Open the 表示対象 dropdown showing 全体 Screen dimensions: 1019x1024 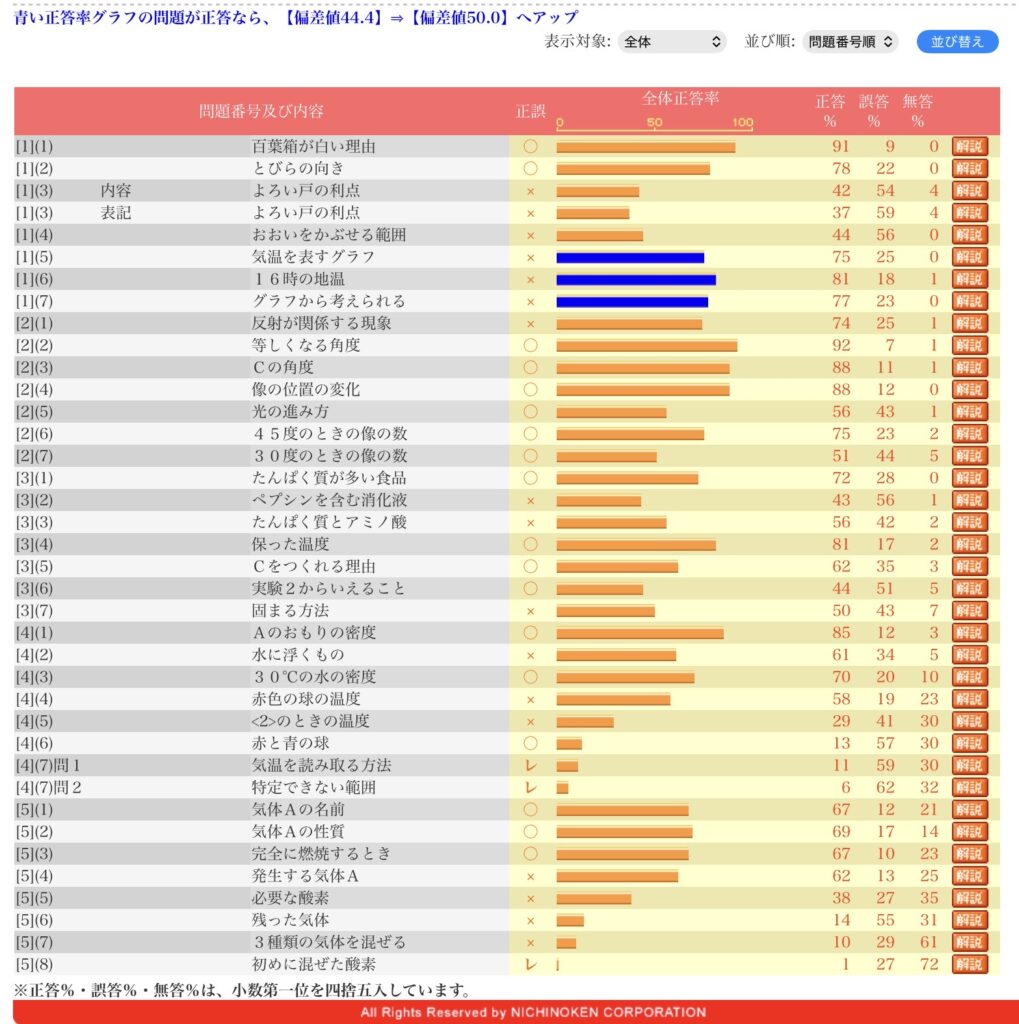click(671, 42)
